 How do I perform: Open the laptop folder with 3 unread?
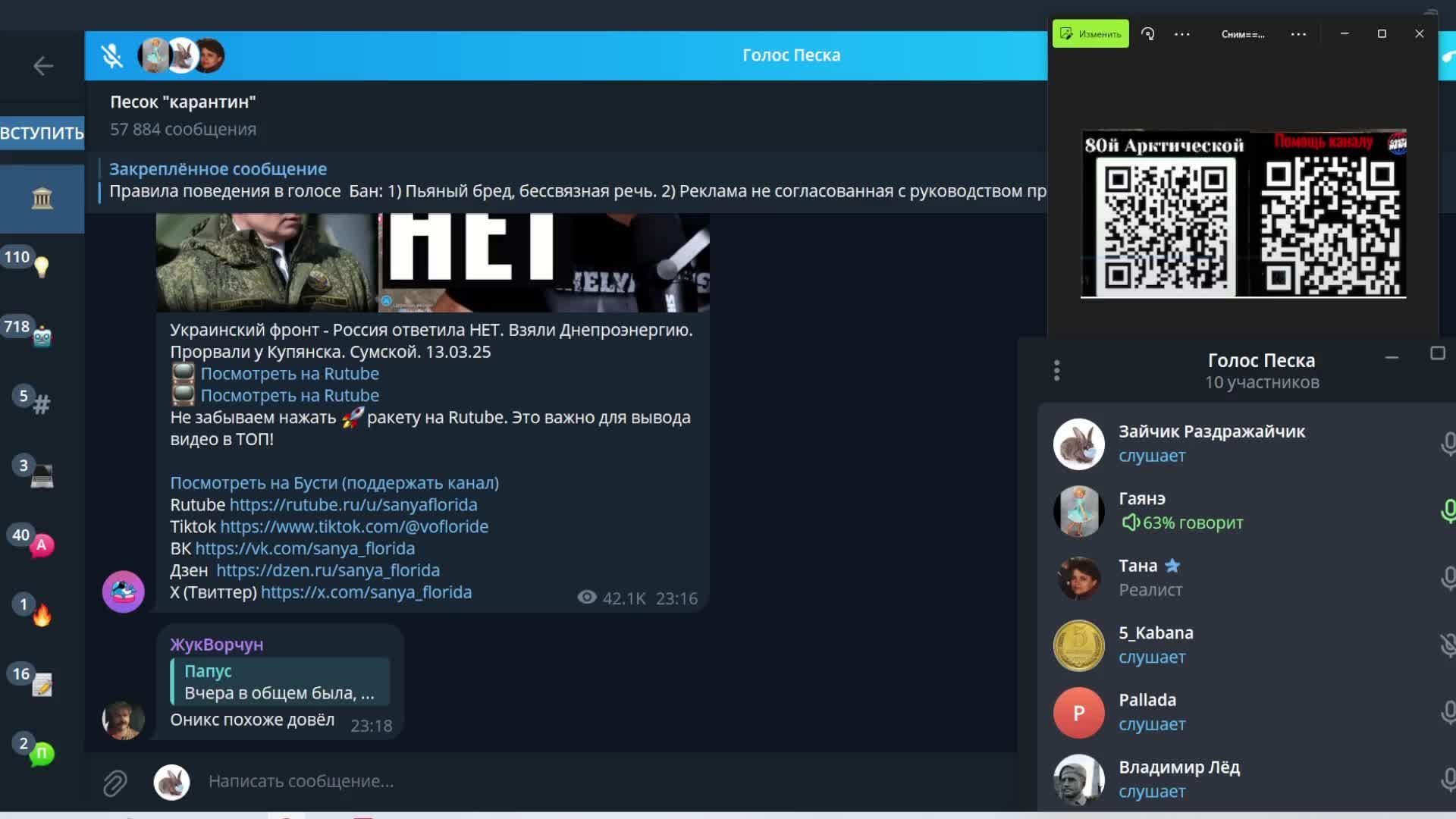click(x=42, y=475)
